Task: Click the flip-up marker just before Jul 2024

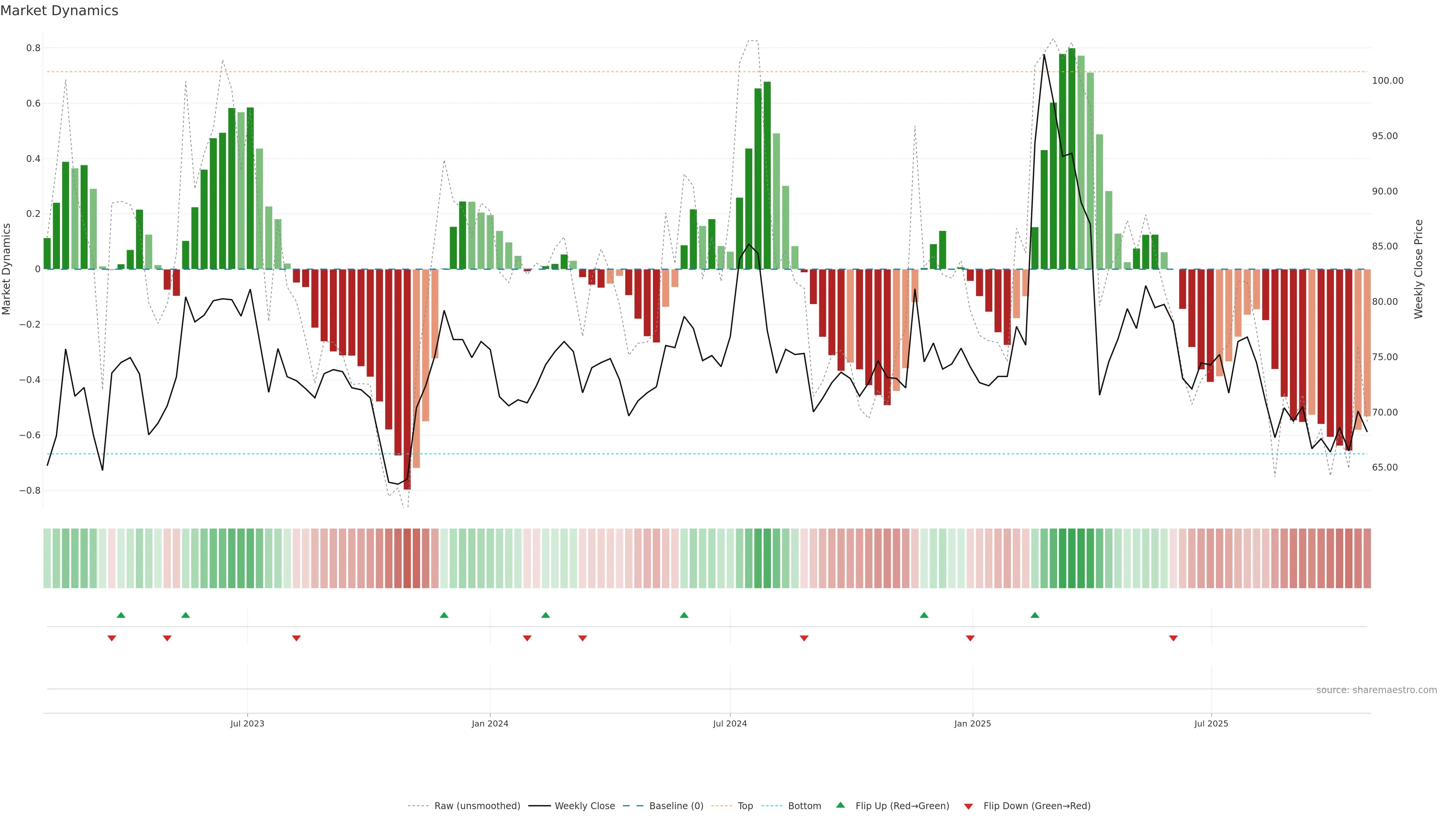Action: [684, 615]
